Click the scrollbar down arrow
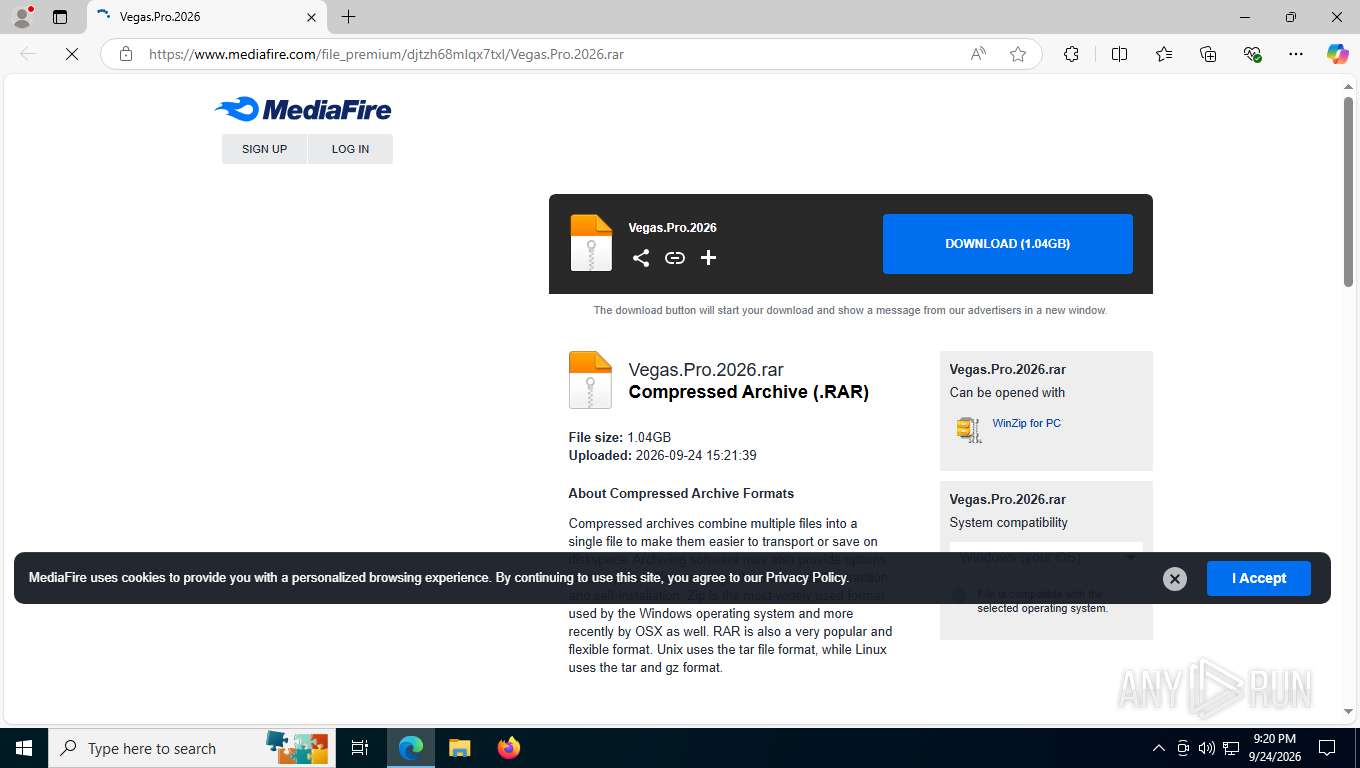The height and width of the screenshot is (768, 1360). (x=1348, y=711)
